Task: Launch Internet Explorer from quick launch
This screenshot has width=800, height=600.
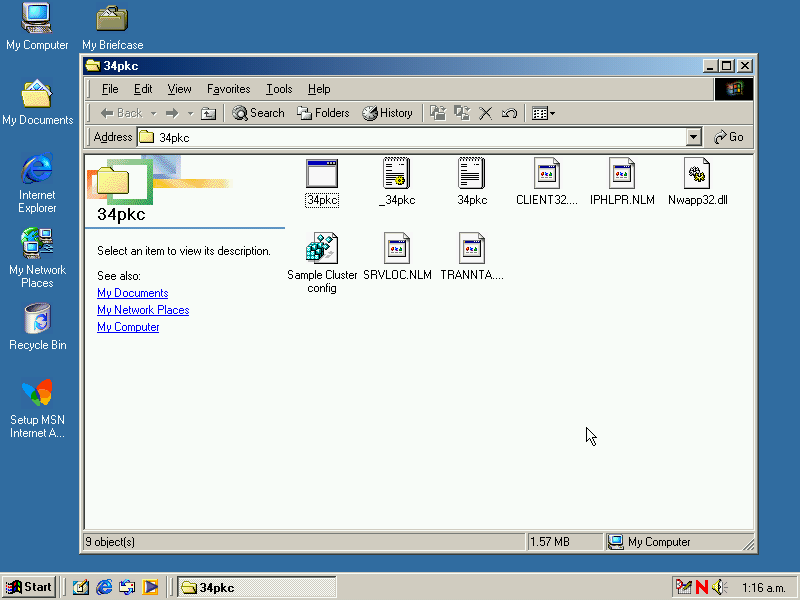Action: click(x=104, y=587)
